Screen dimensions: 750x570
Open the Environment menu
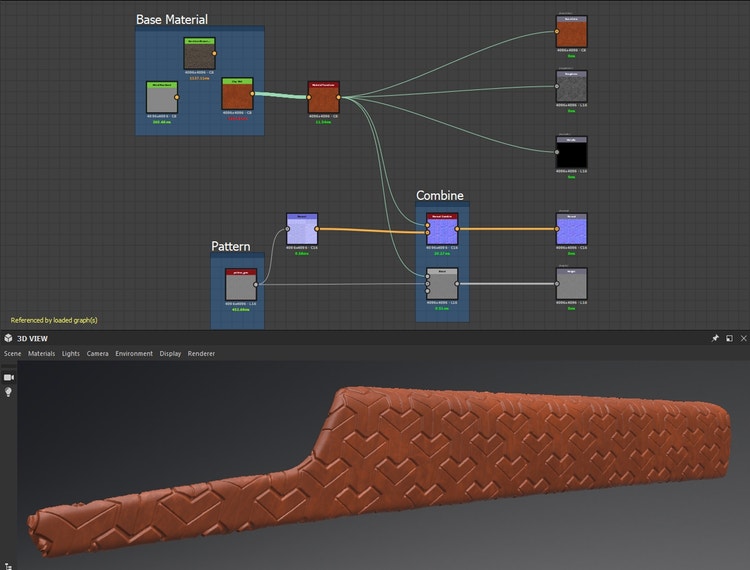tap(134, 353)
